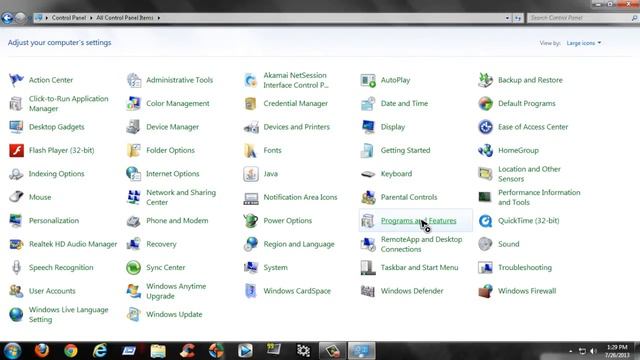This screenshot has width=640, height=360.
Task: Open Notification Area Icons link
Action: coord(300,197)
